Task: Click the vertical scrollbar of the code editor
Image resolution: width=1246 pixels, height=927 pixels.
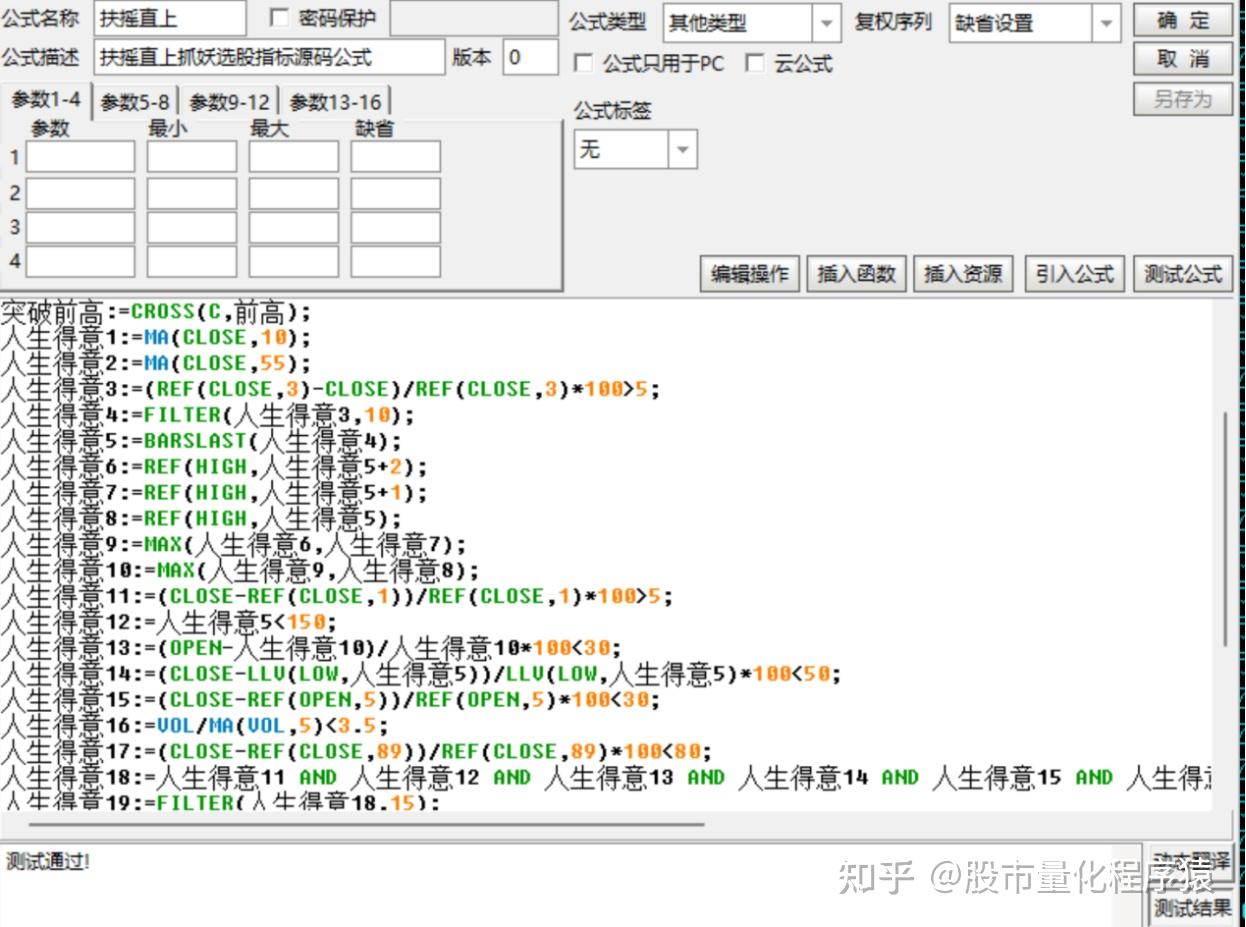Action: click(1225, 528)
